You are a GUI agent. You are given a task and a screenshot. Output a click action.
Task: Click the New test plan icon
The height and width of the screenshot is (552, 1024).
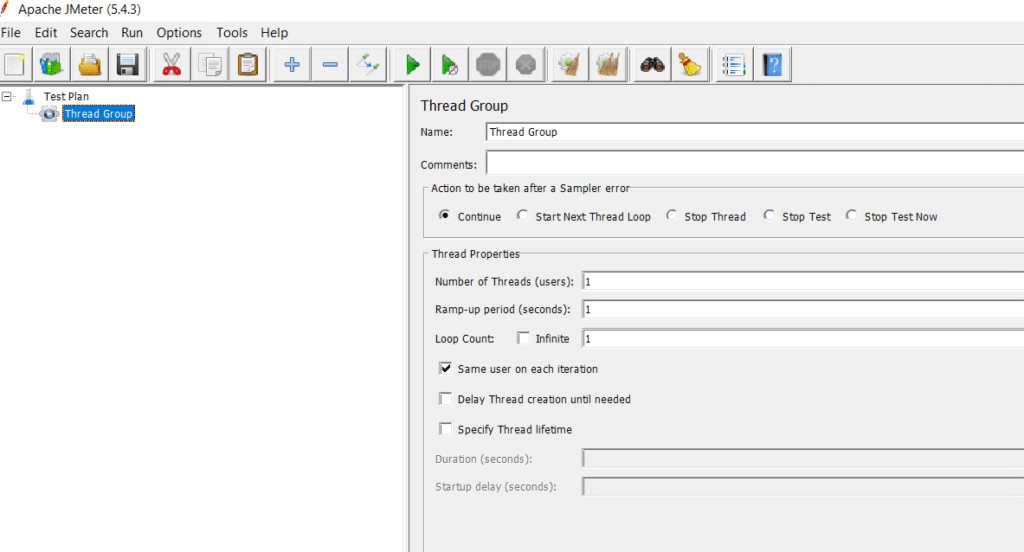pos(14,65)
